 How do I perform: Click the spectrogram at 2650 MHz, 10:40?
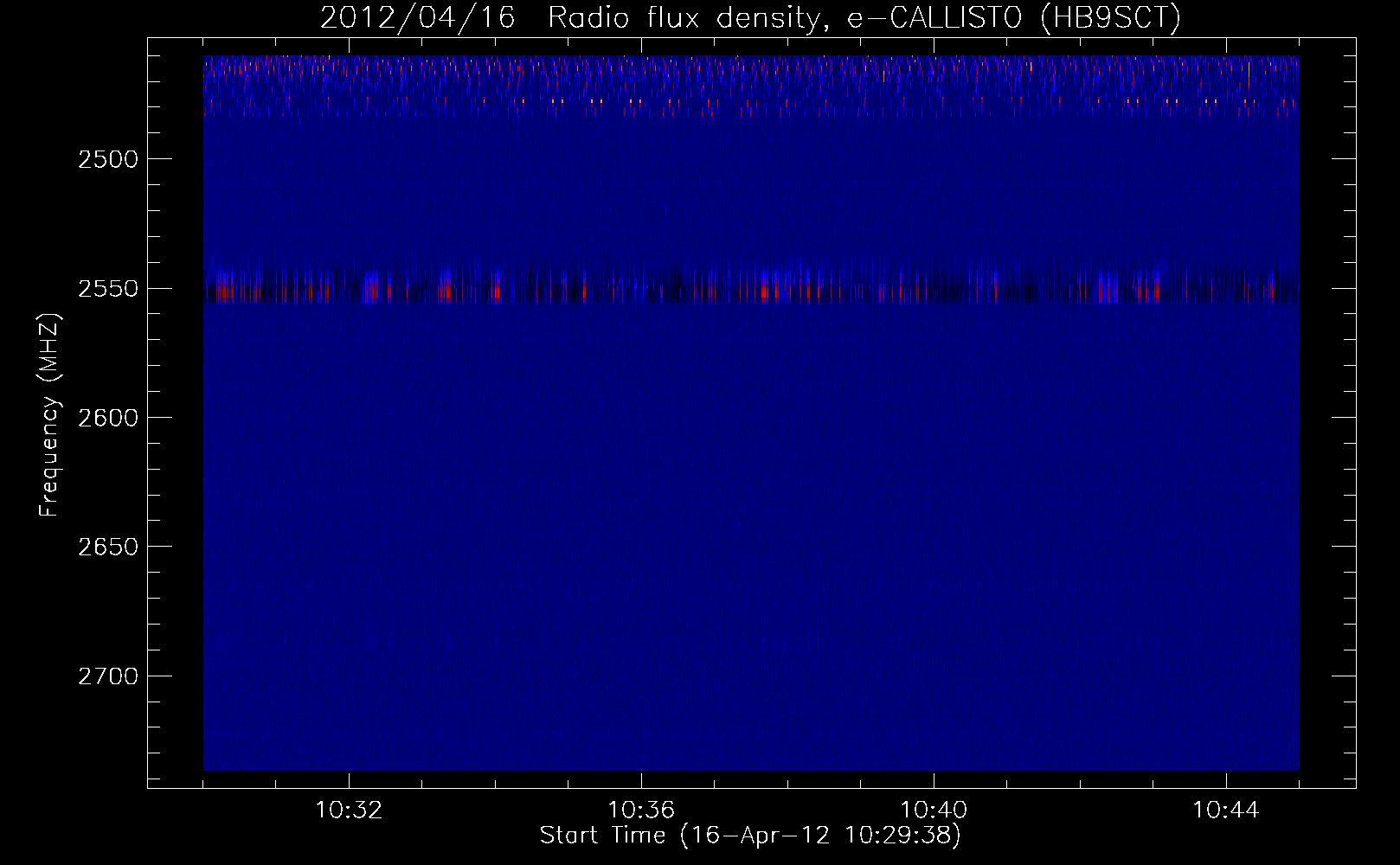pos(934,546)
